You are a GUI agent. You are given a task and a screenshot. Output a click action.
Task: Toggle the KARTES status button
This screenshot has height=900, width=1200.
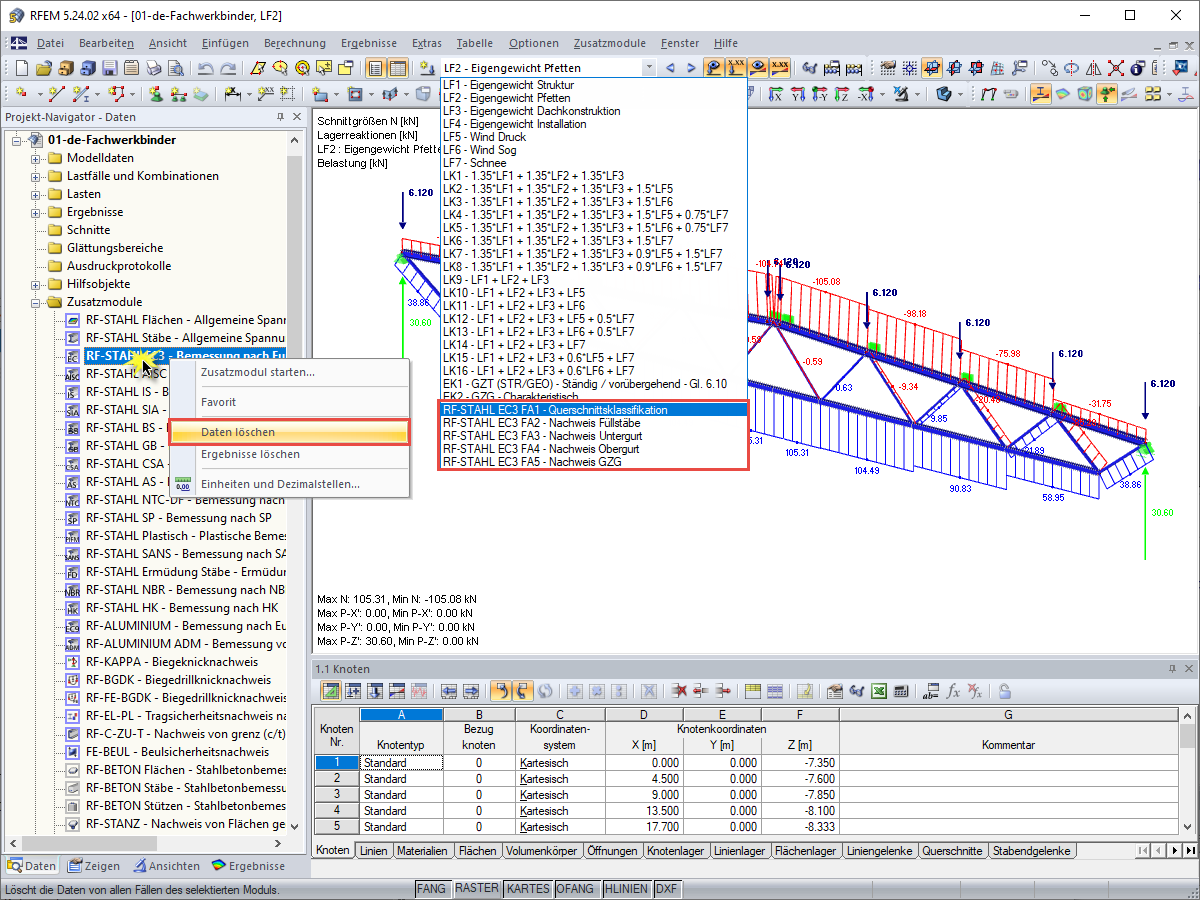tap(527, 889)
